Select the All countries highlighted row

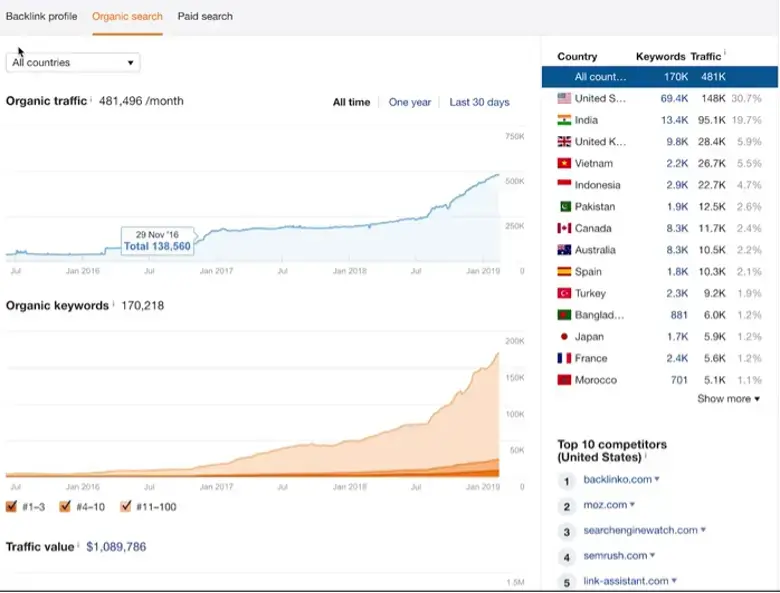click(x=660, y=77)
